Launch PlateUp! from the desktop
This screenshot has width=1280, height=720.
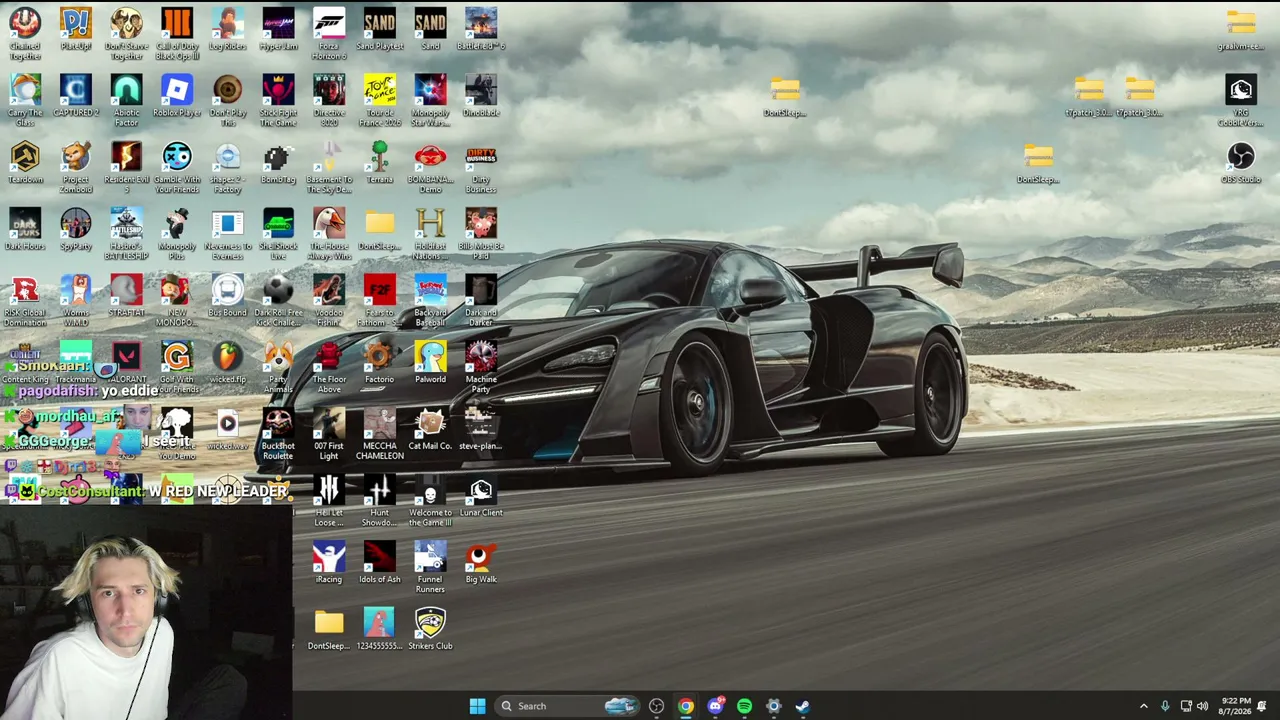coord(76,30)
